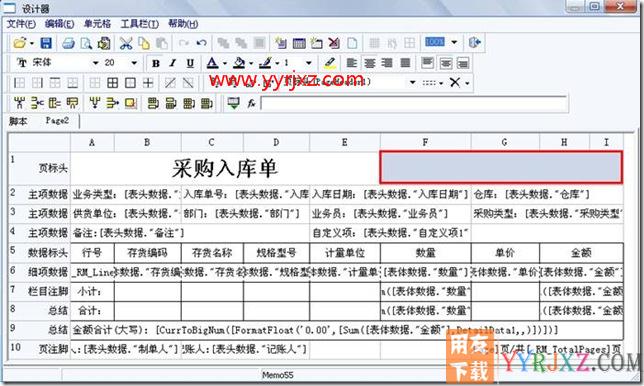This screenshot has width=644, height=386.
Task: Open the 工具栏(T) menu
Action: [x=140, y=24]
